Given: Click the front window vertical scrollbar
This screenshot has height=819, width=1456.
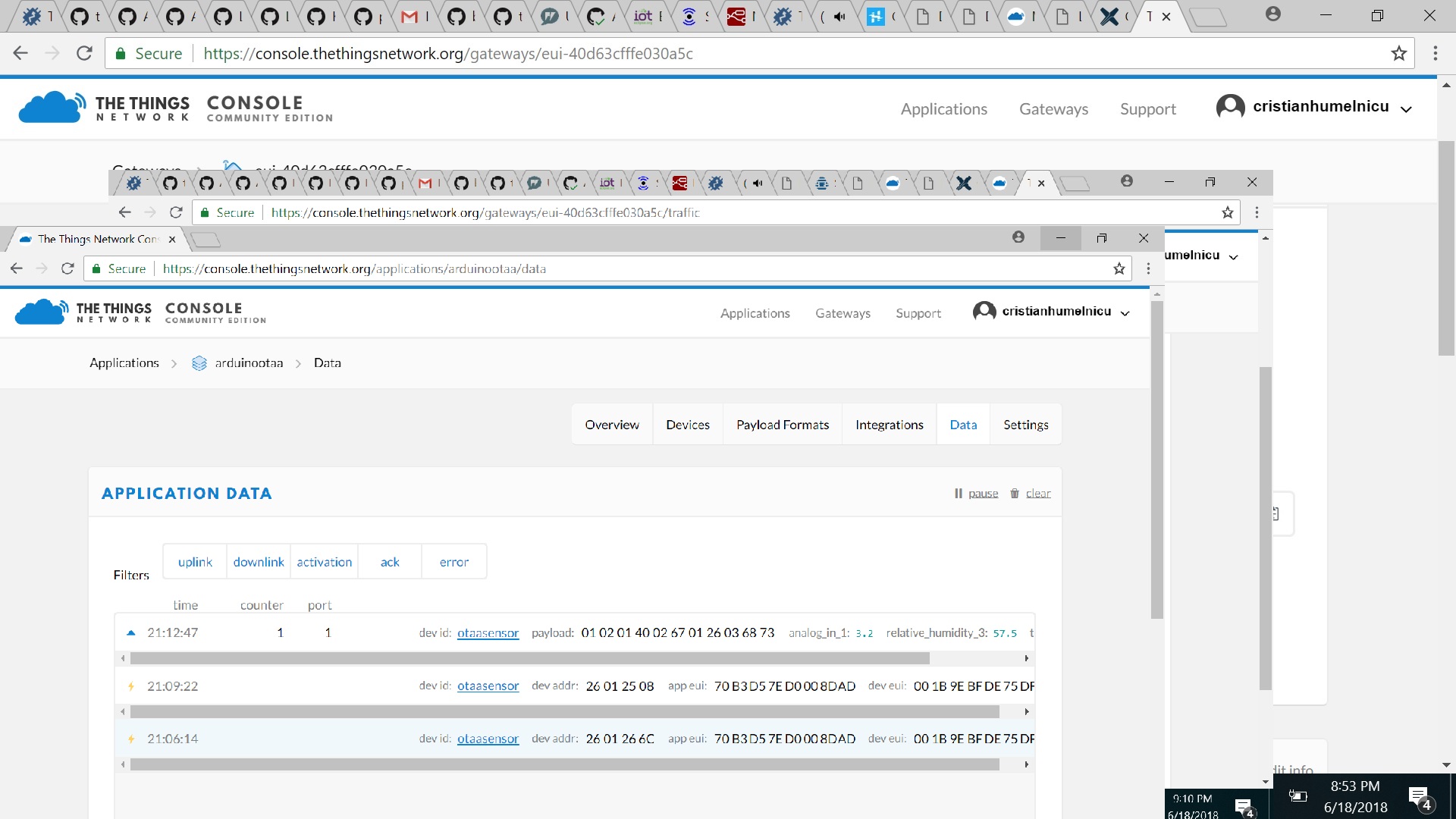Looking at the screenshot, I should [x=1156, y=460].
